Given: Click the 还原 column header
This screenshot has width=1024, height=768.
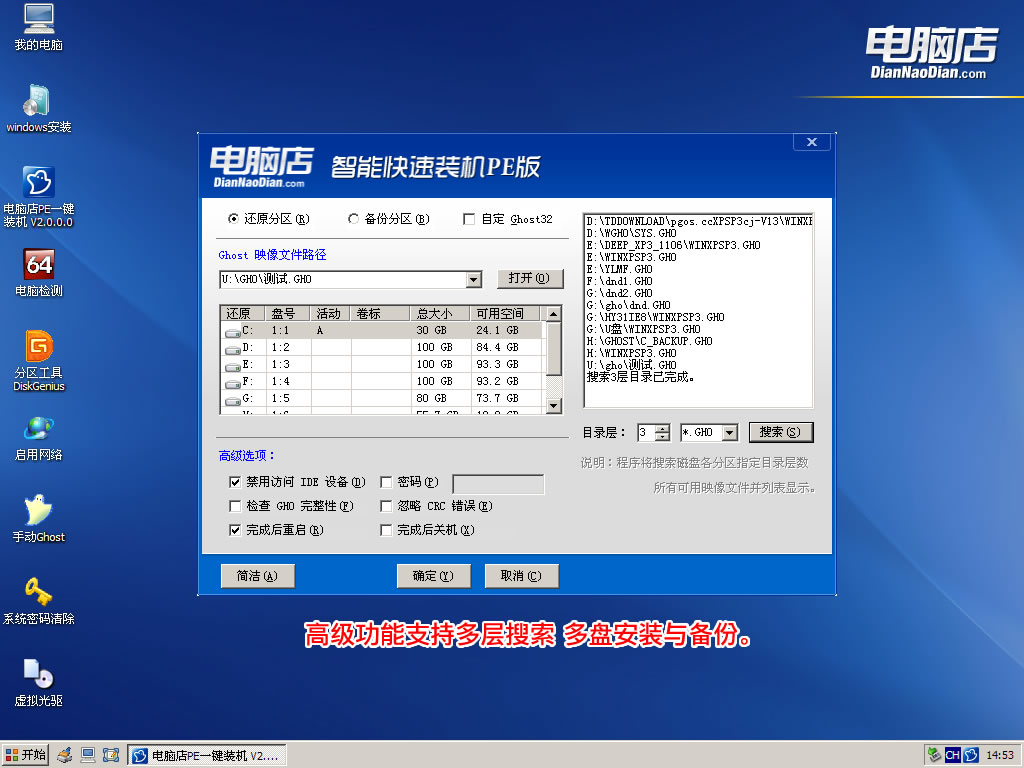Looking at the screenshot, I should pyautogui.click(x=243, y=313).
